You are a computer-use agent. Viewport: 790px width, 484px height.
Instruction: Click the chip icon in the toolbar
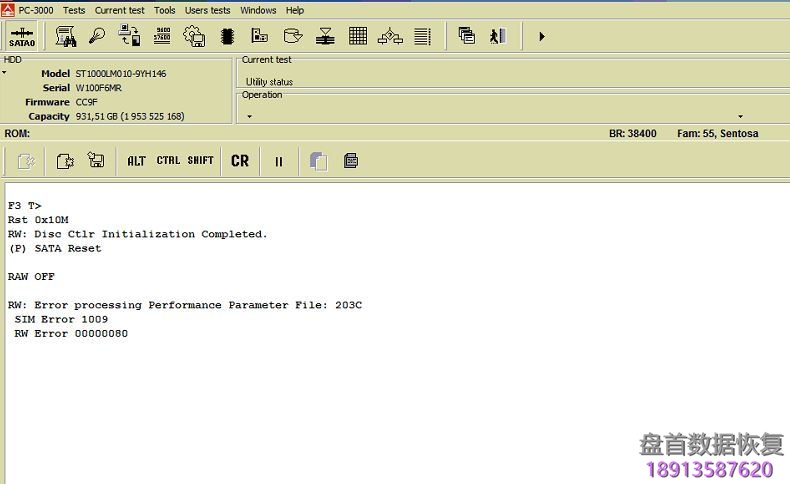227,37
